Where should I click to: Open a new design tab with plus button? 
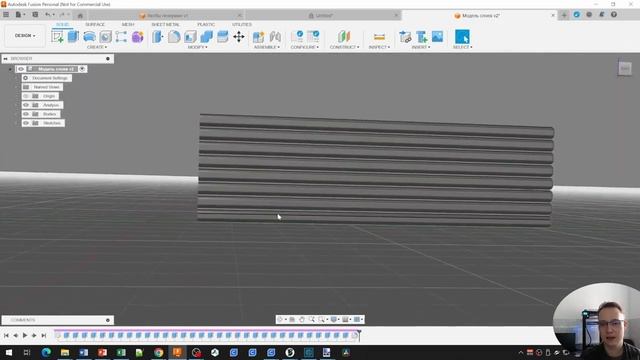point(564,15)
